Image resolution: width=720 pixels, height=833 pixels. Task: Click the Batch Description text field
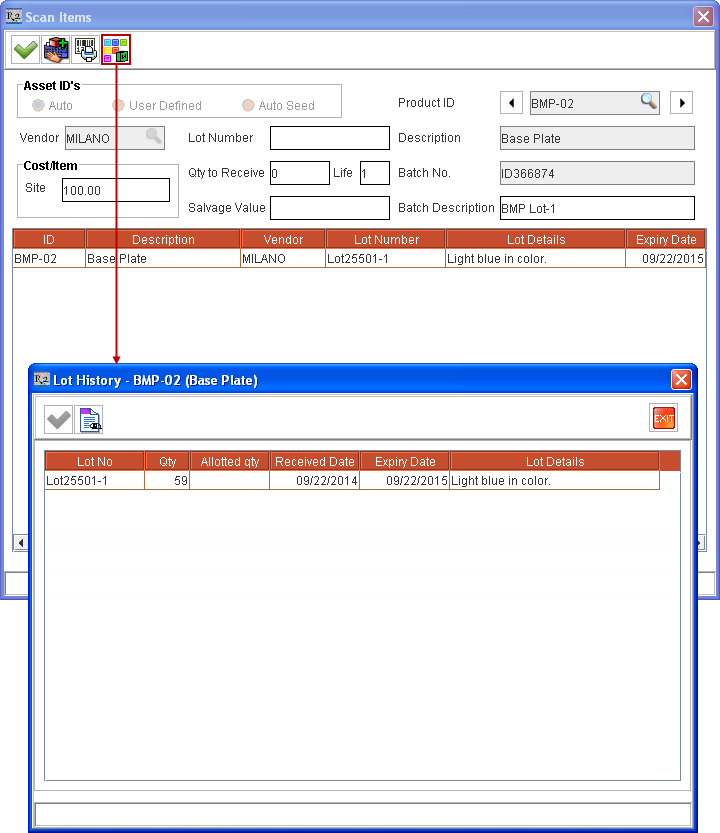point(596,208)
